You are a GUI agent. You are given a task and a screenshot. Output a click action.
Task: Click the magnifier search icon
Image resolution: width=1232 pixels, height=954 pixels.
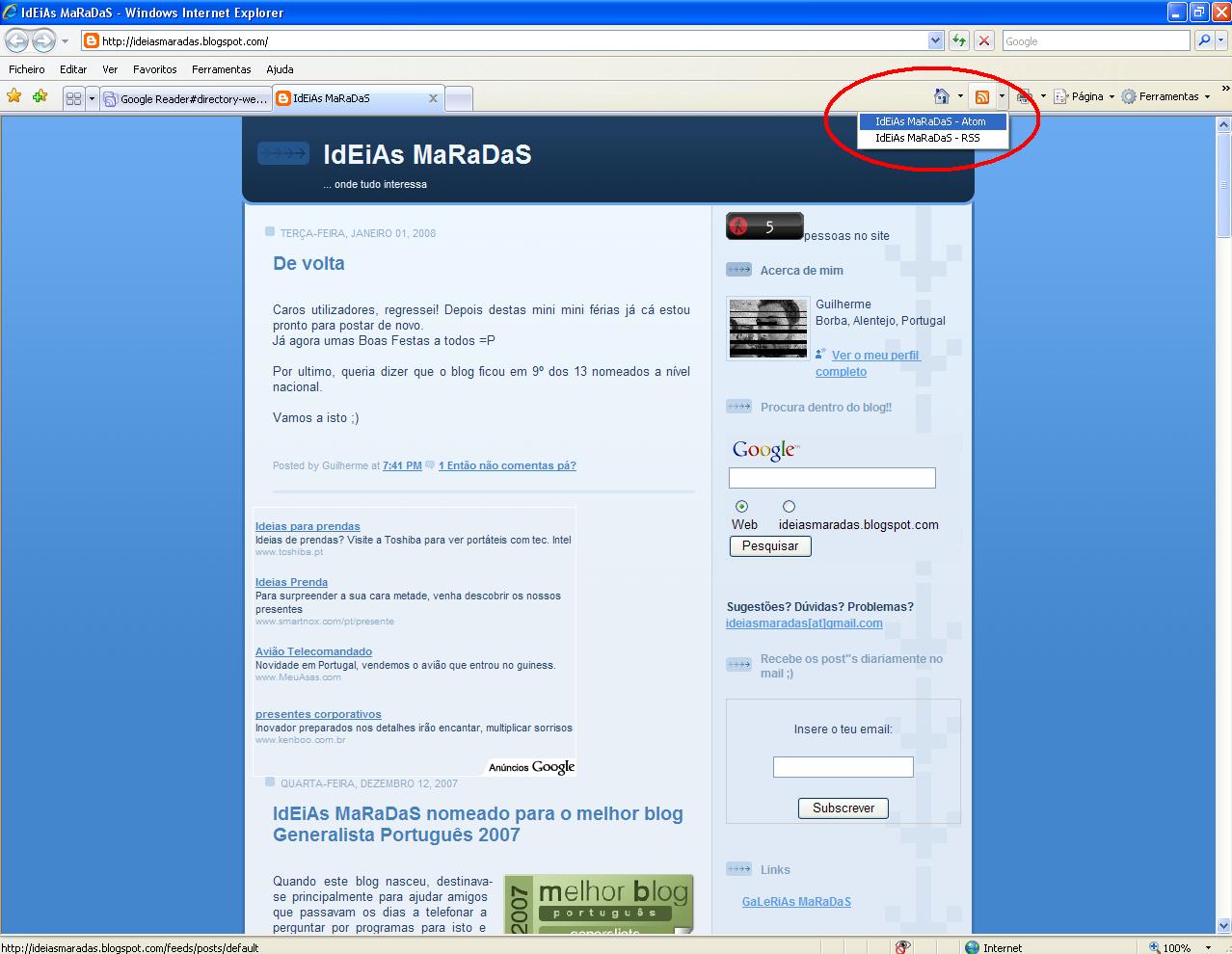coord(1203,40)
